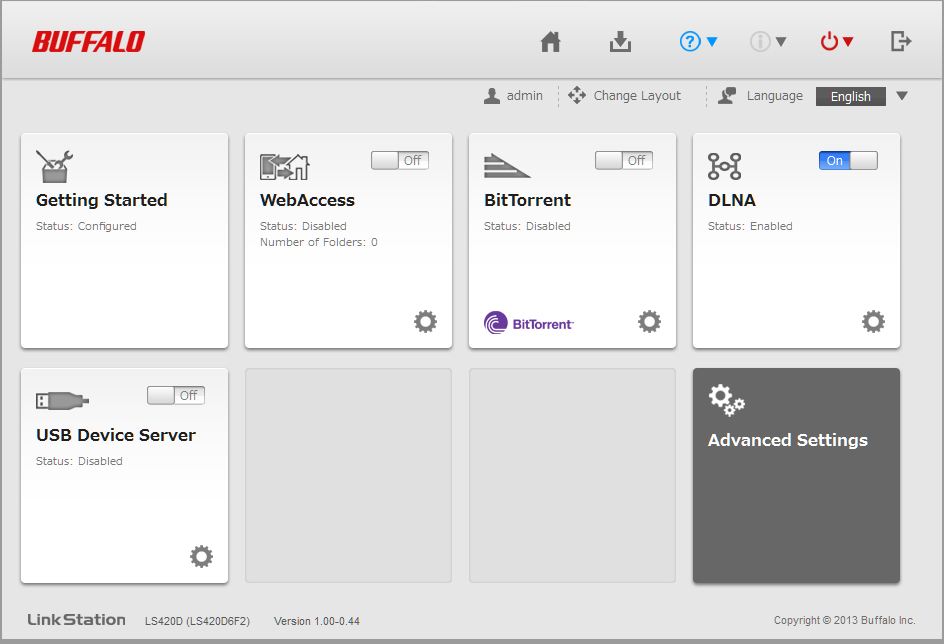Click the Advanced Settings gears icon
The height and width of the screenshot is (644, 944).
(727, 400)
